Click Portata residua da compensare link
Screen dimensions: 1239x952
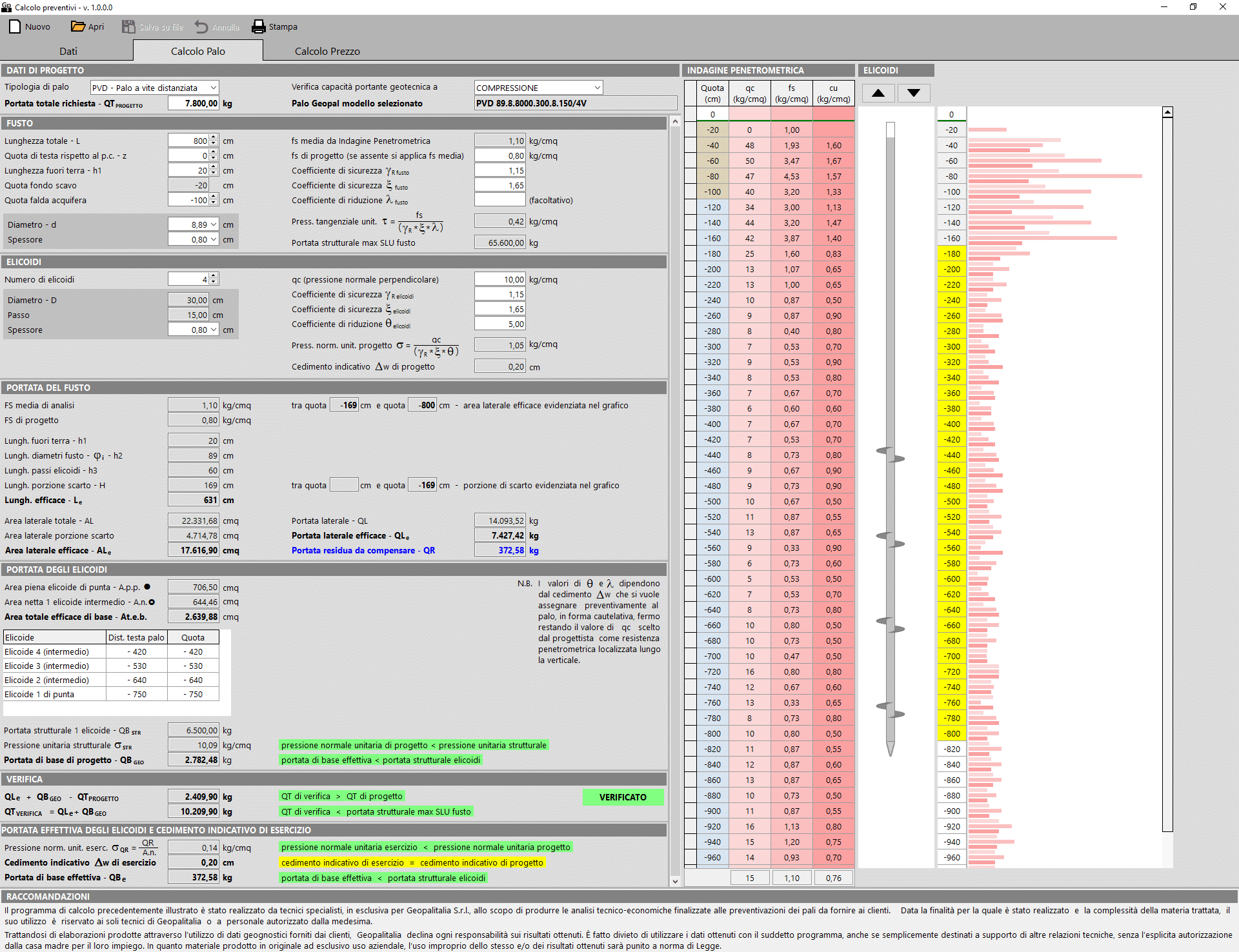point(363,550)
